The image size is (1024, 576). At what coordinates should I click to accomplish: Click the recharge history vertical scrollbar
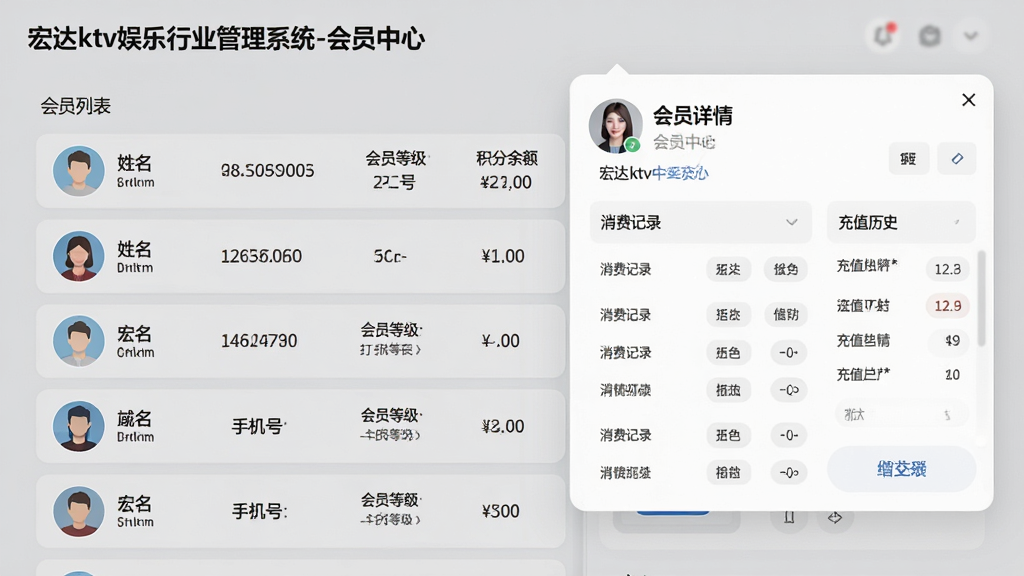point(981,298)
